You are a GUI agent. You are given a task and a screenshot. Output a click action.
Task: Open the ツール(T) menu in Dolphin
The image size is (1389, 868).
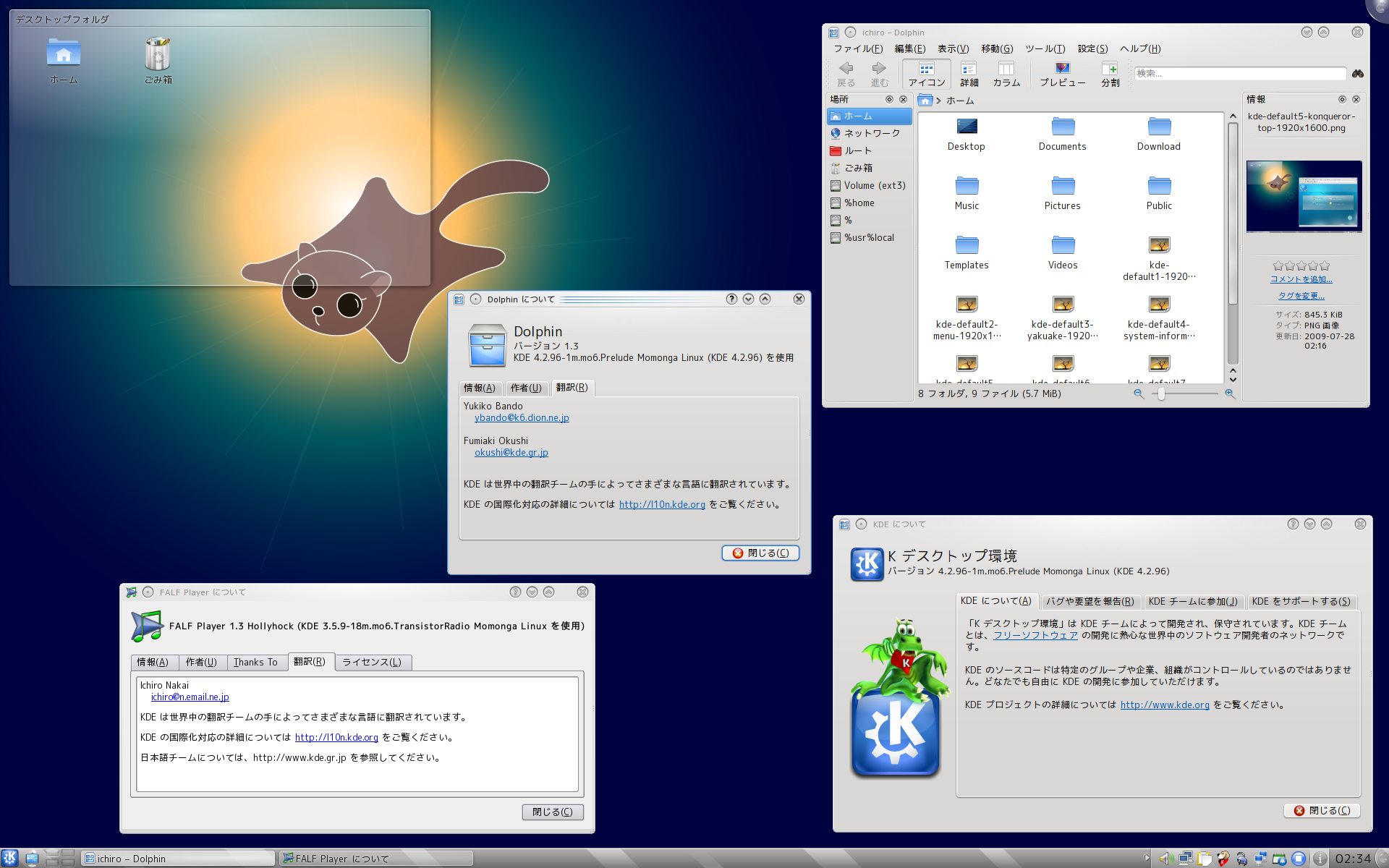pos(1045,48)
